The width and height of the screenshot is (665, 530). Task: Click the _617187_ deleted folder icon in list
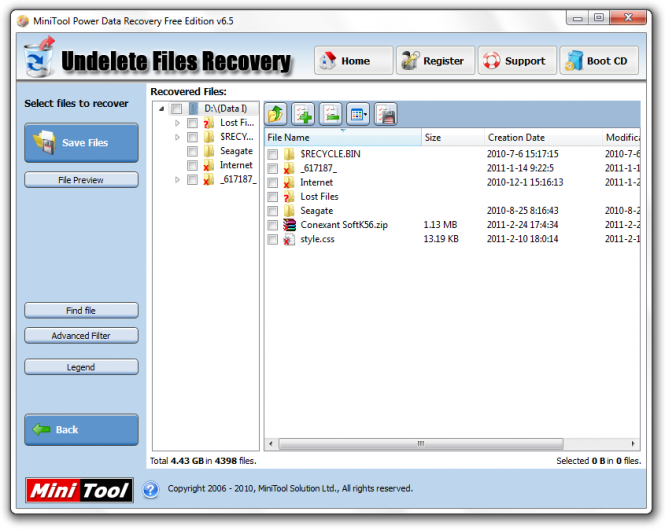point(289,168)
